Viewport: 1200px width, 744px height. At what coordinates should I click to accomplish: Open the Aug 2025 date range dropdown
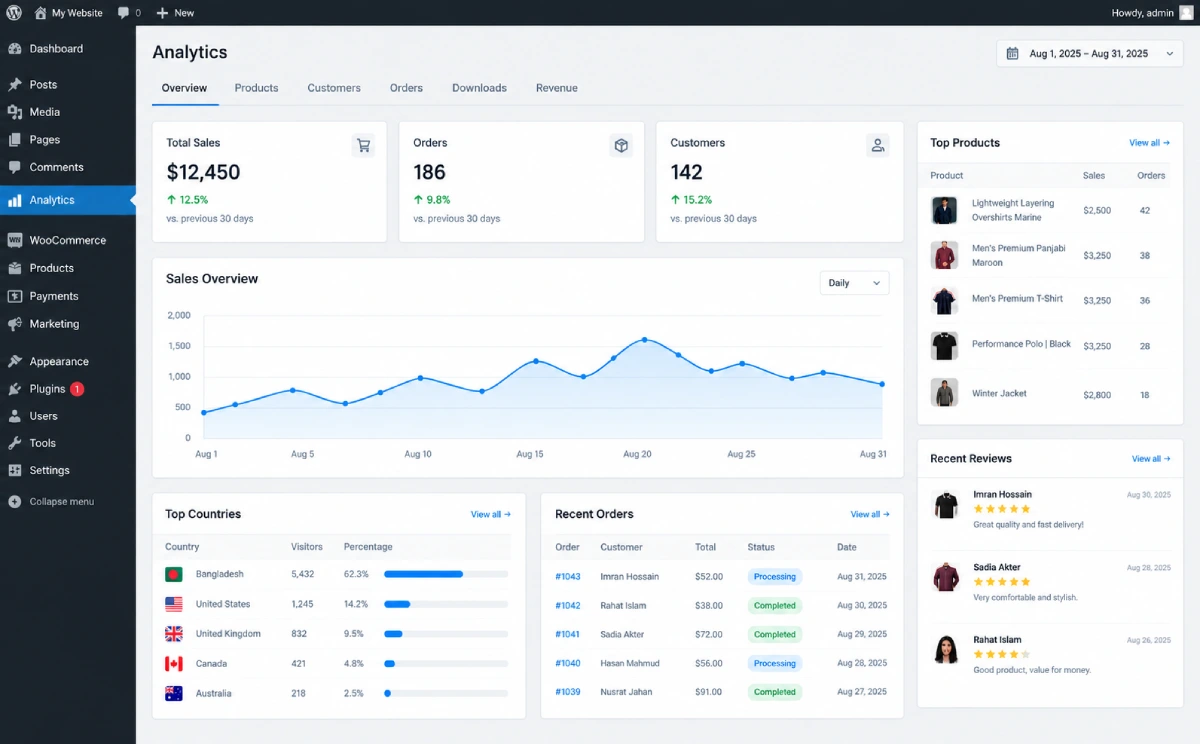[x=1090, y=54]
